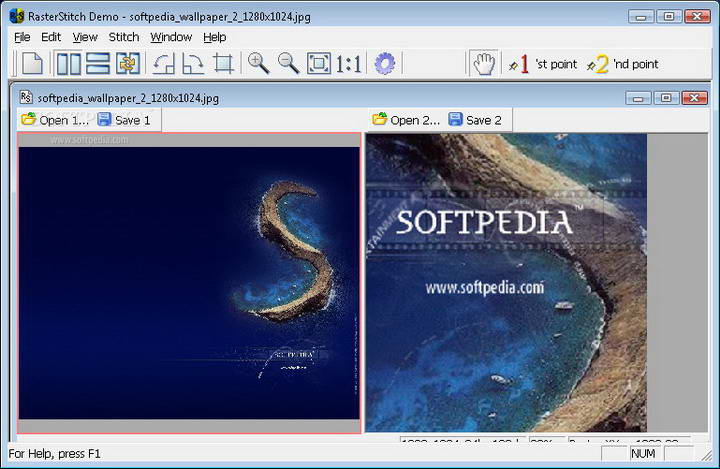The height and width of the screenshot is (469, 720).
Task: Click the swap images icon
Action: (x=128, y=63)
